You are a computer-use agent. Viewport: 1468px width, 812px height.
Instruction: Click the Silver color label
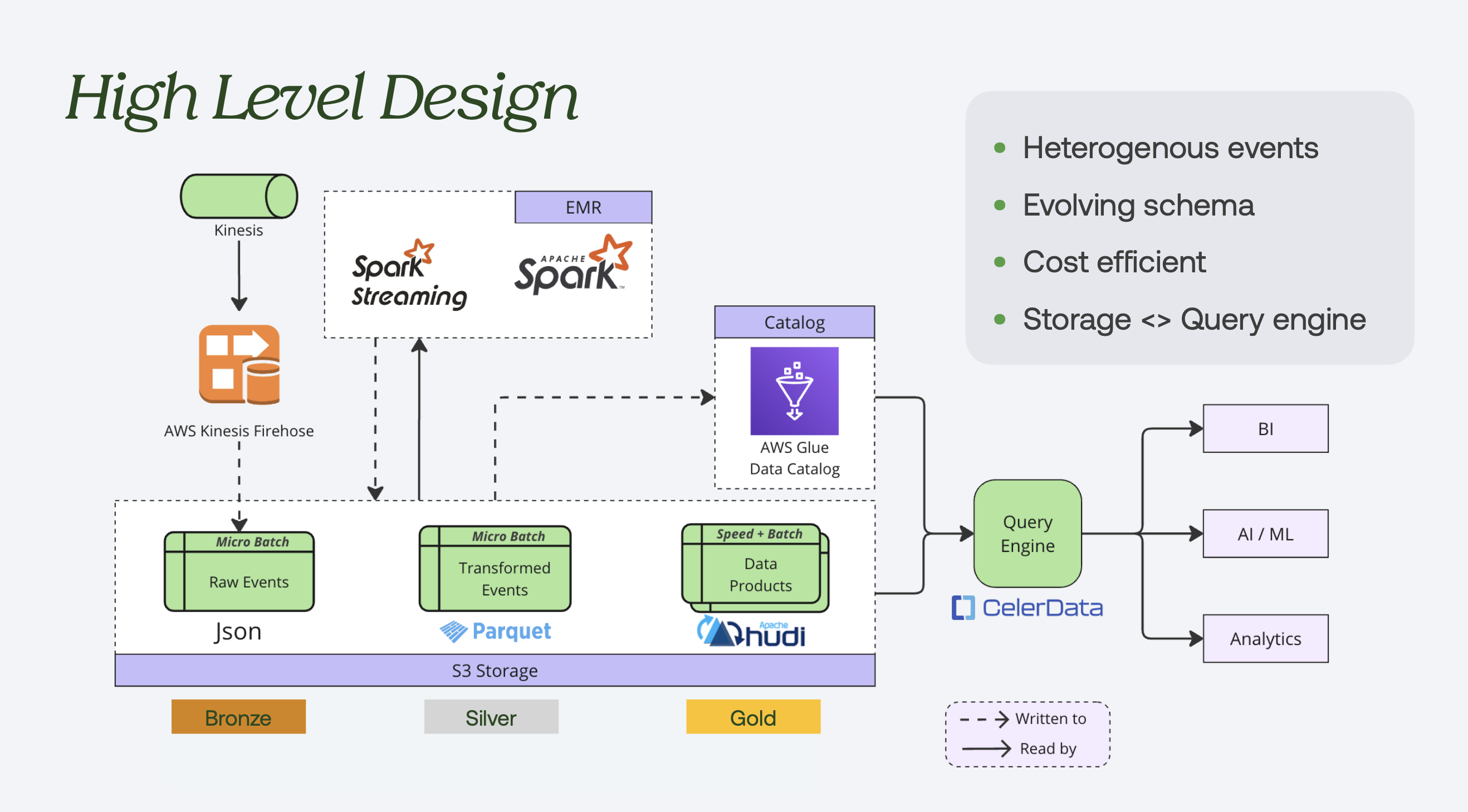(x=491, y=717)
